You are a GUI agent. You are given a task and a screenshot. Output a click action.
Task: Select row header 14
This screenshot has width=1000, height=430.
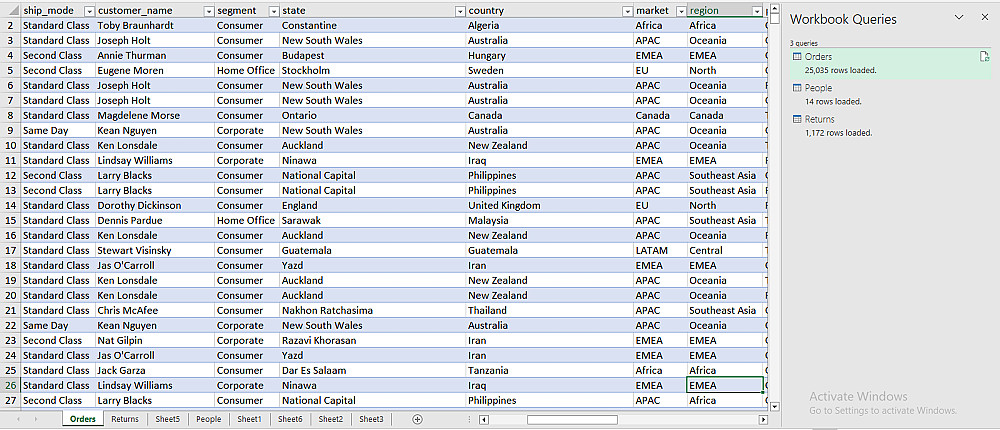tap(10, 205)
